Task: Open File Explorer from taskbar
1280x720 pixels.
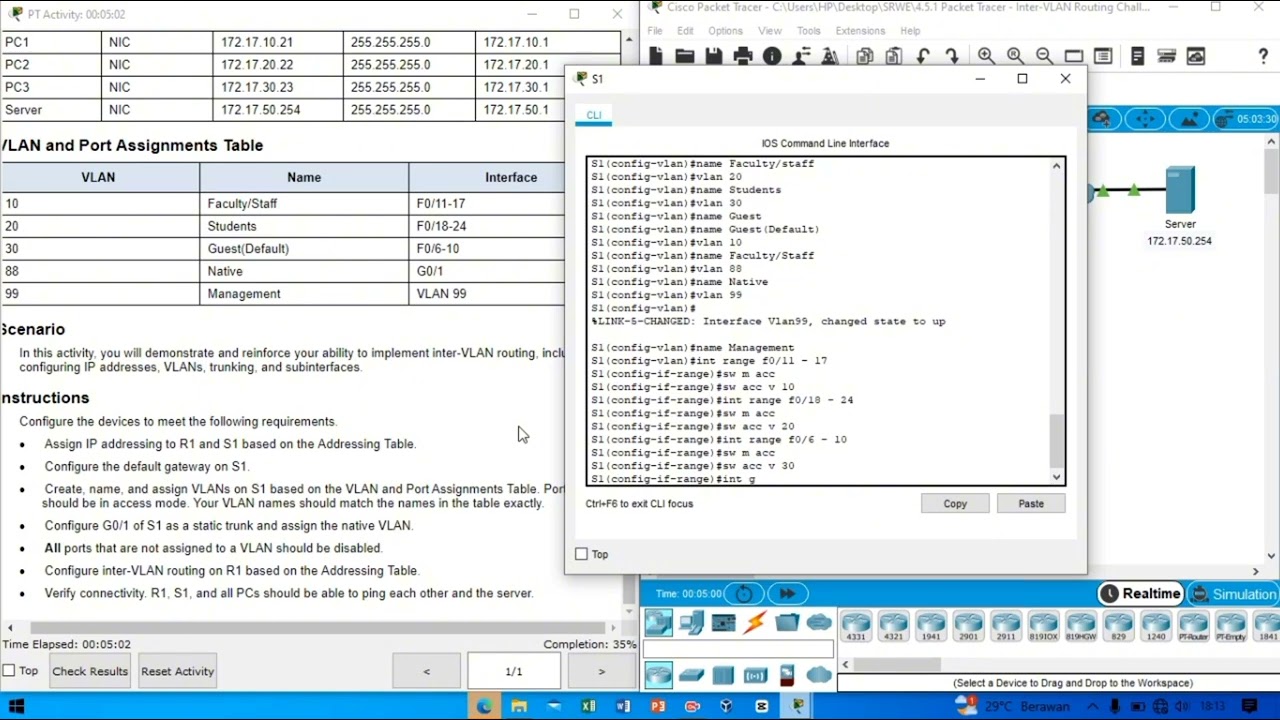Action: tap(519, 707)
